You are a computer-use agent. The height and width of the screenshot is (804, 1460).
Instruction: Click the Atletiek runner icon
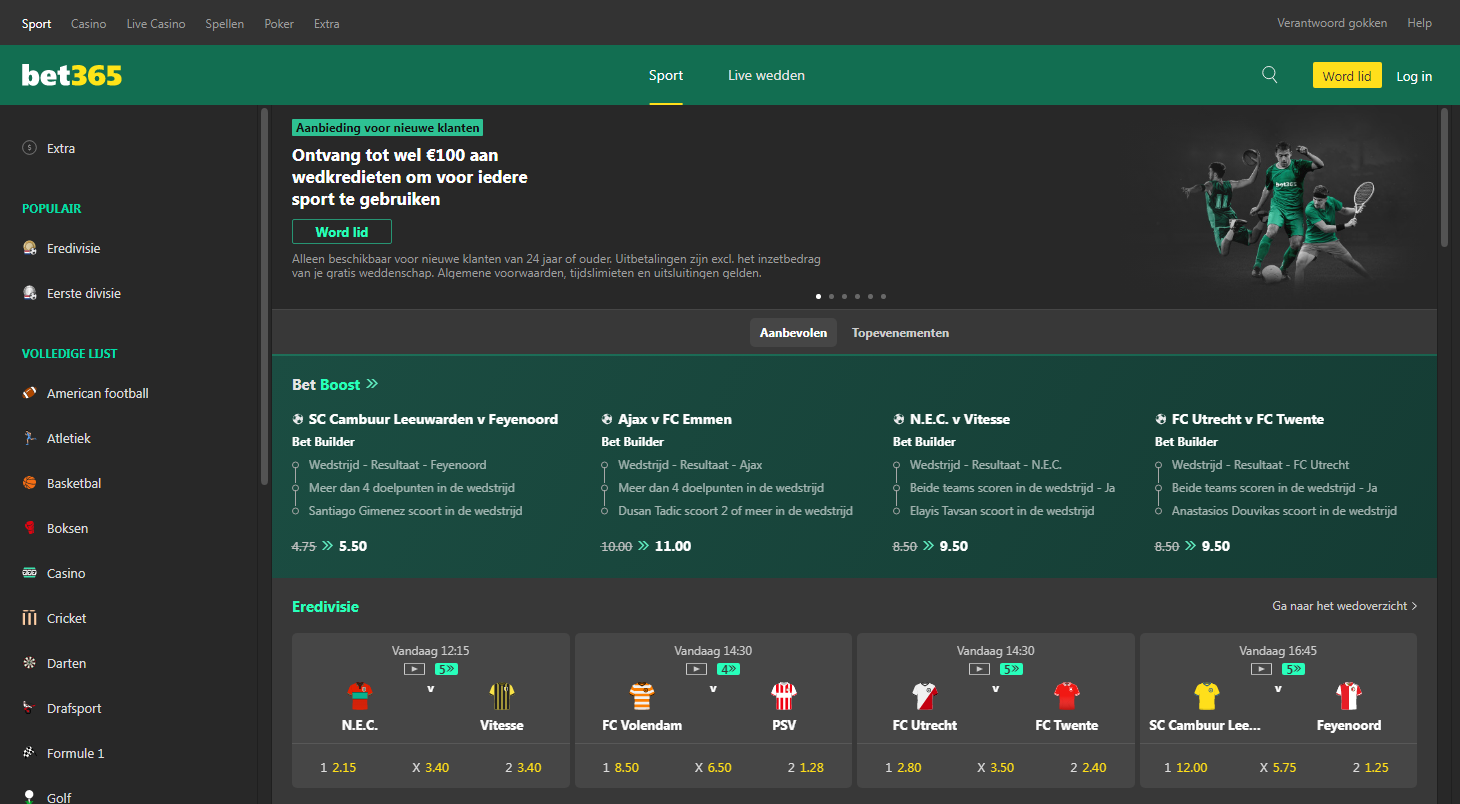[29, 438]
